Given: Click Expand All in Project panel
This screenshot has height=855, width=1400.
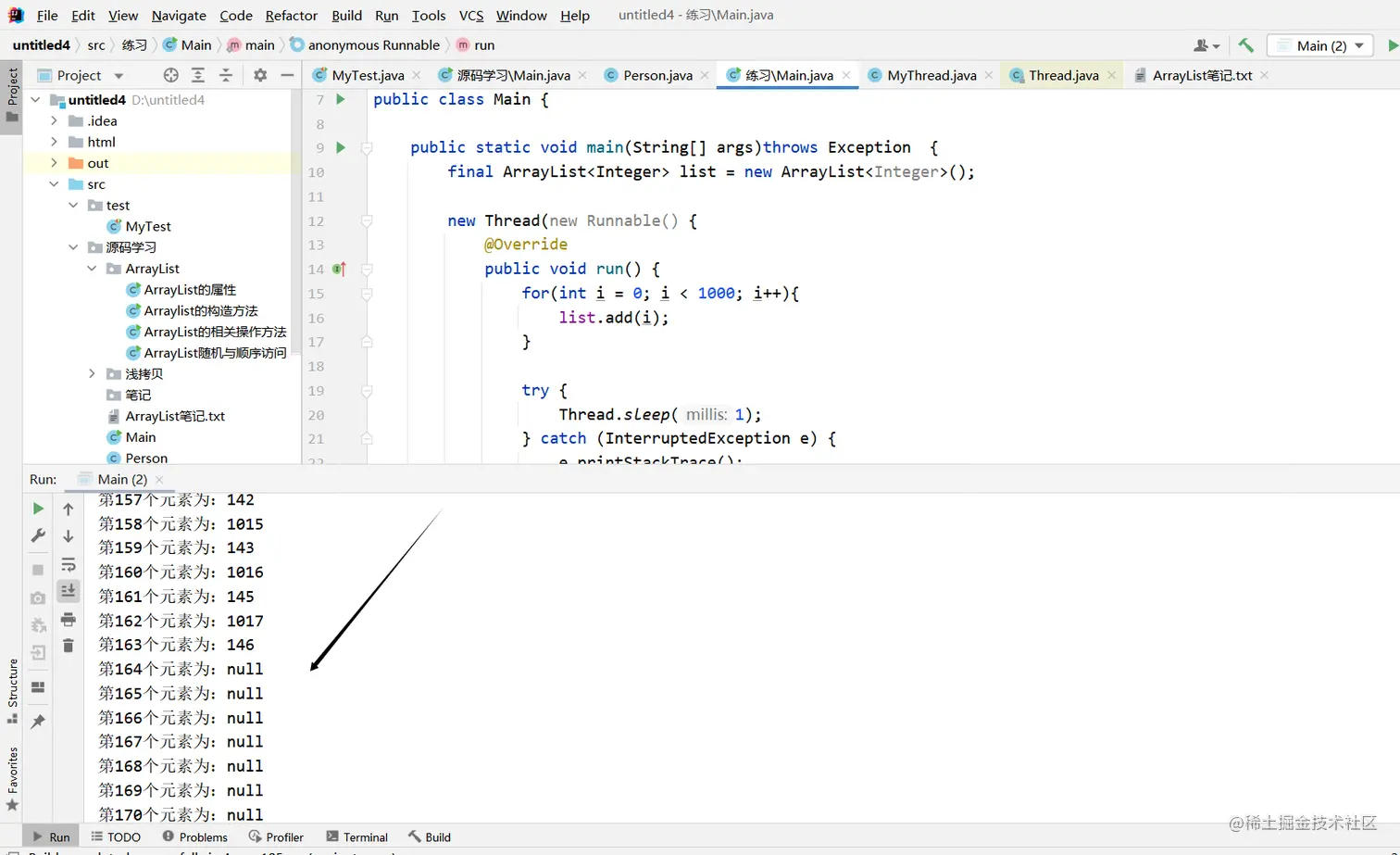Looking at the screenshot, I should [198, 75].
